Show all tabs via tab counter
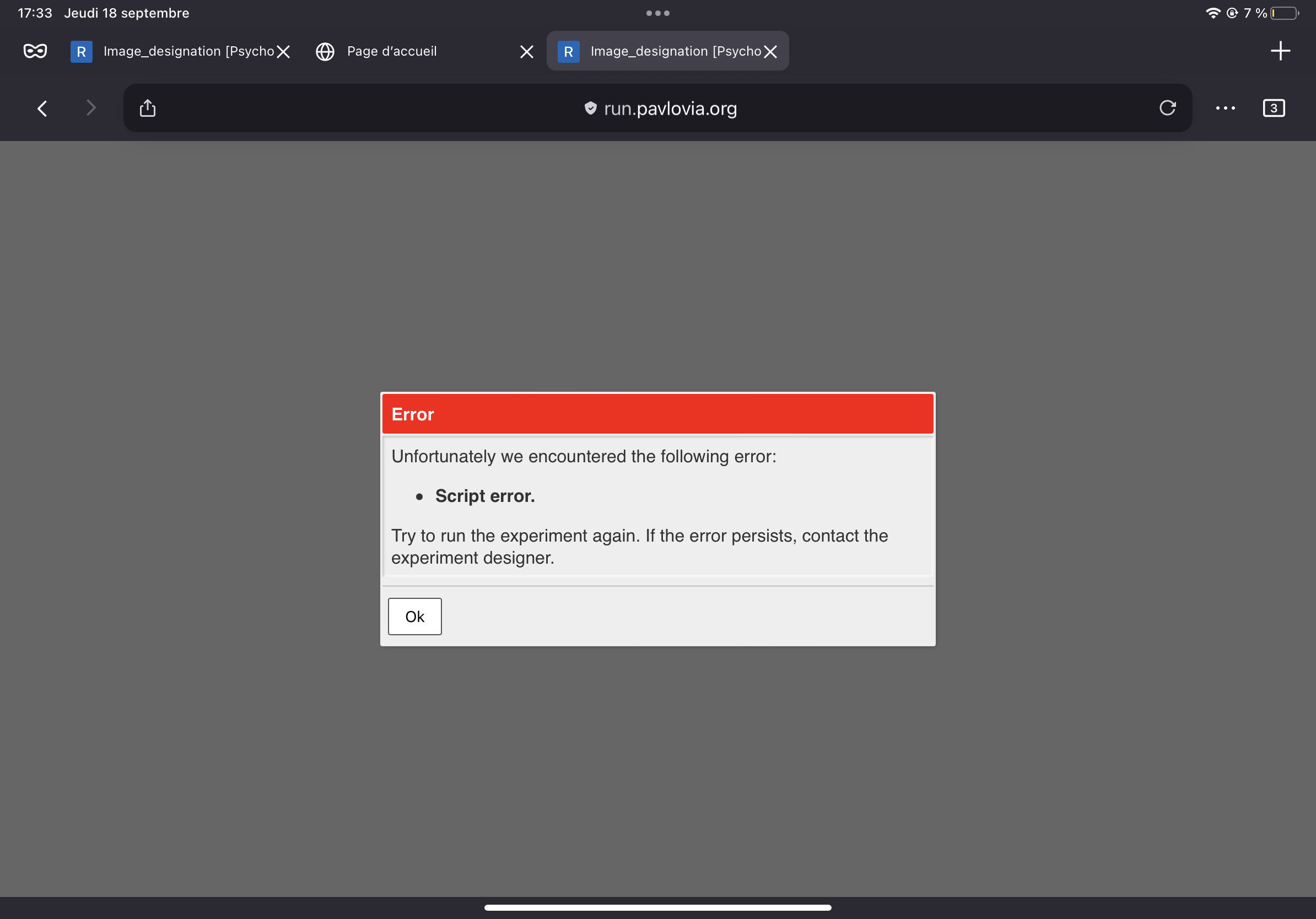The height and width of the screenshot is (919, 1316). pyautogui.click(x=1273, y=109)
